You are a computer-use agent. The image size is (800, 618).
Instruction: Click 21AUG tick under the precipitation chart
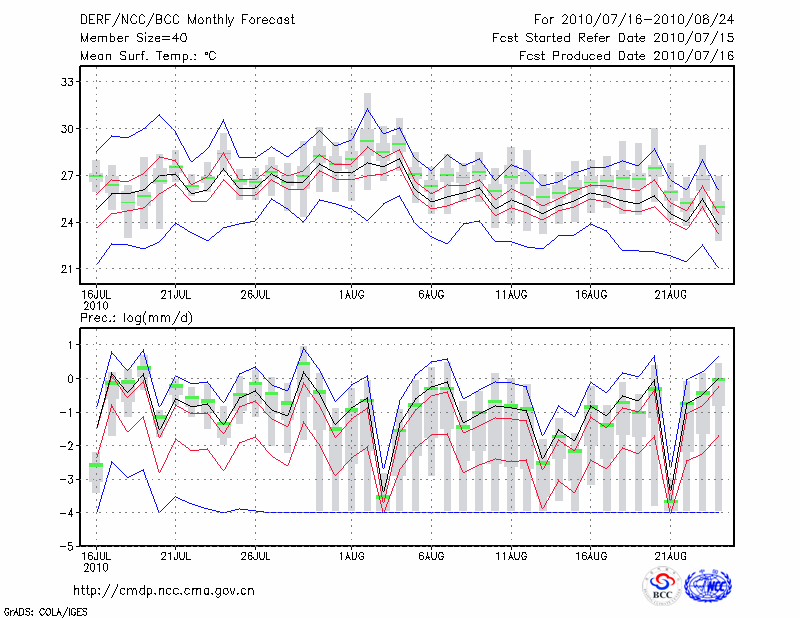[x=671, y=555]
